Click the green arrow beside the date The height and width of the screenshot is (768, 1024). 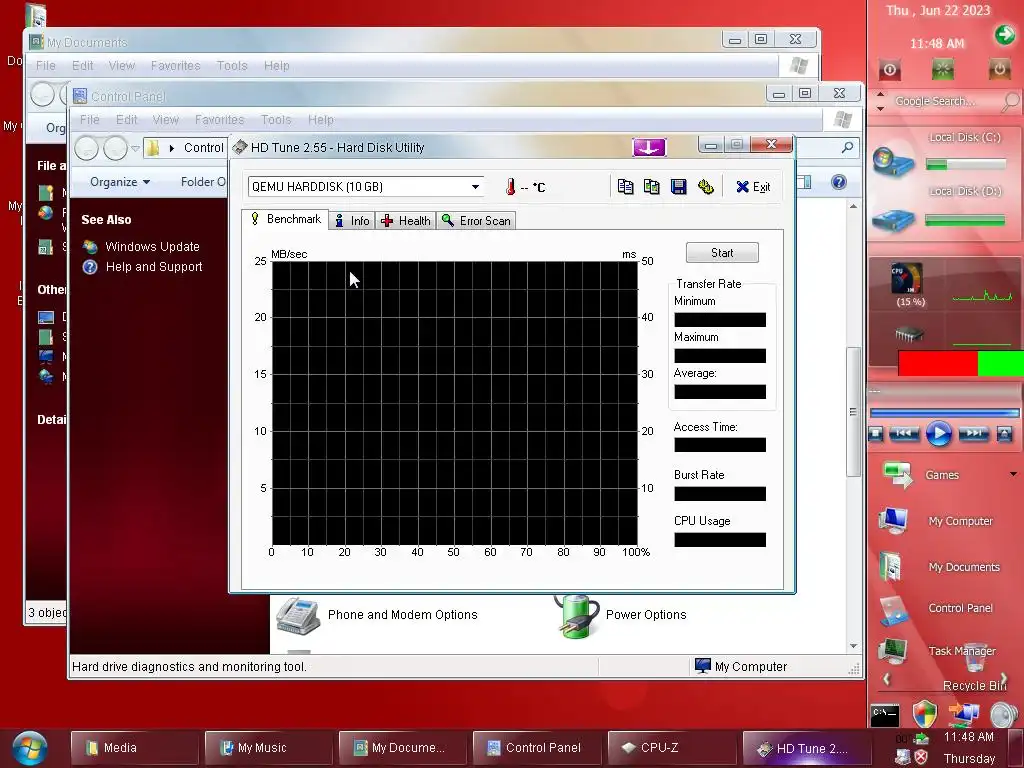point(1004,34)
